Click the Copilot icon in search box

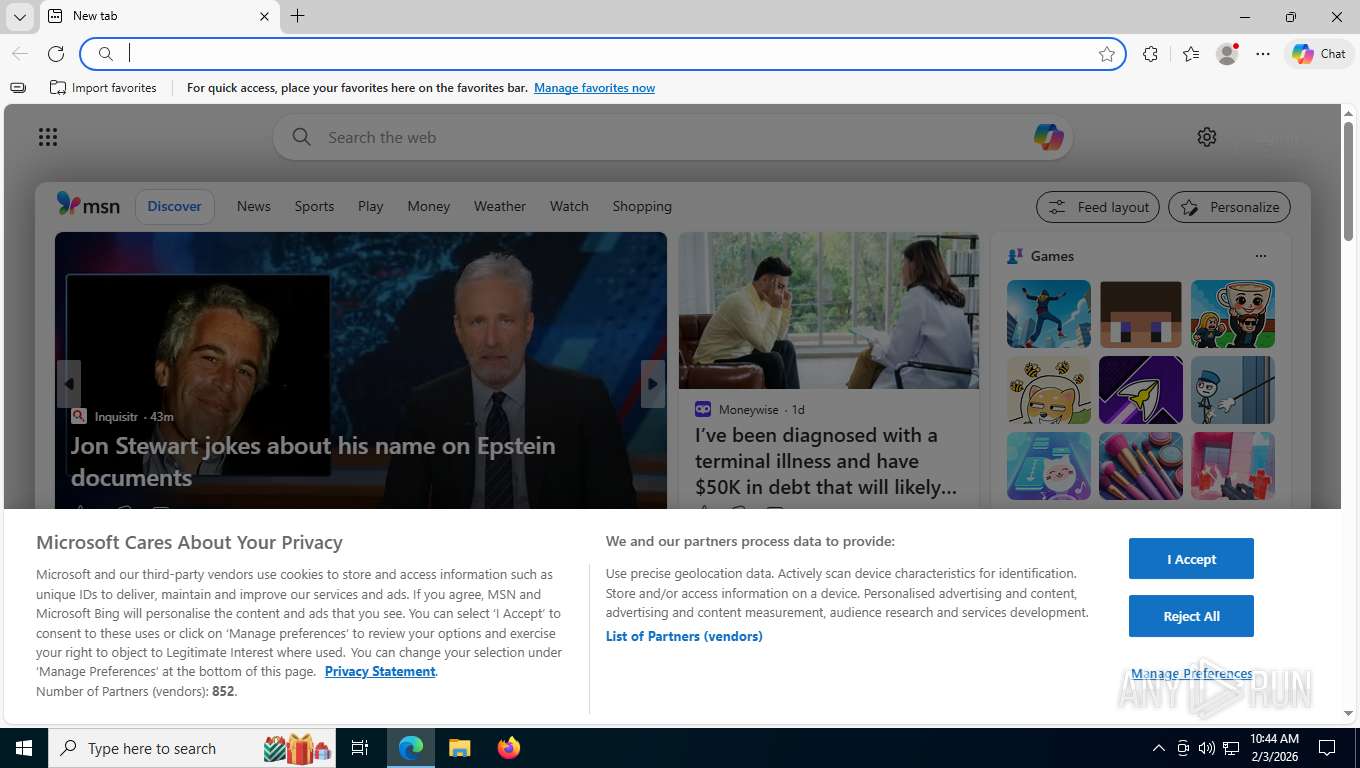[x=1048, y=137]
